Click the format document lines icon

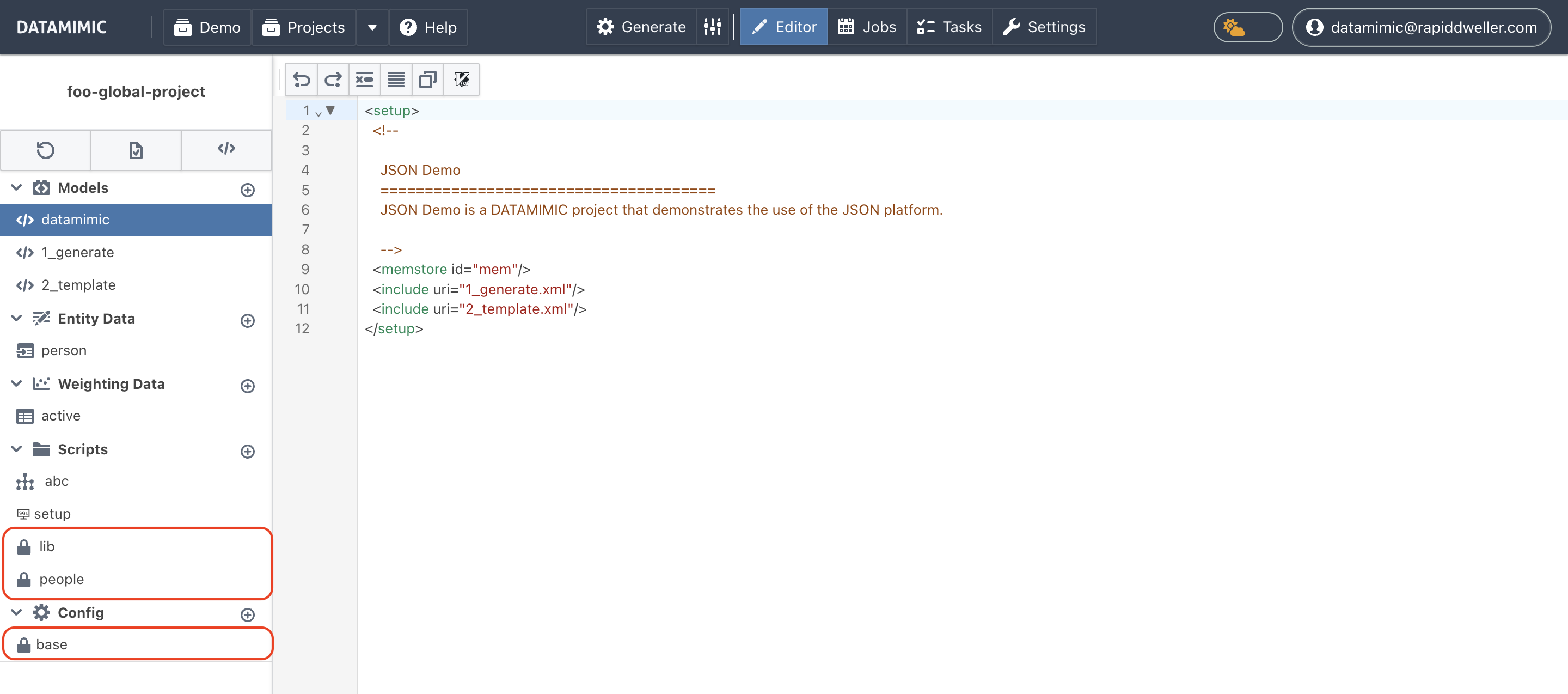point(396,80)
